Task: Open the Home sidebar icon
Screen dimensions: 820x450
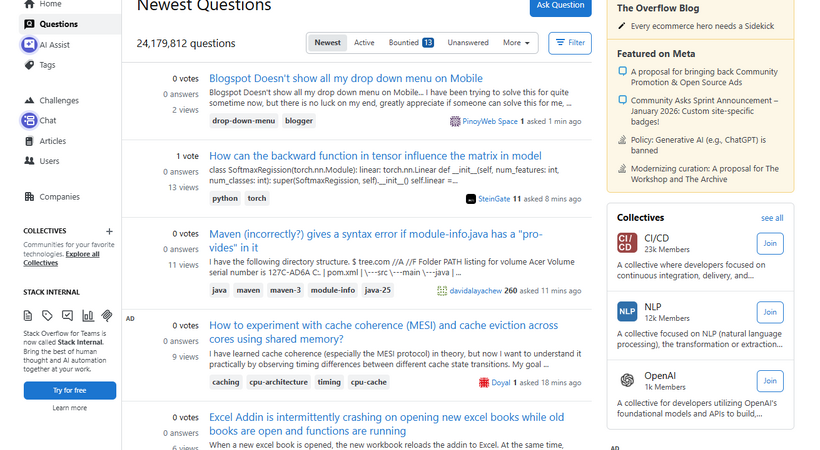Action: click(29, 4)
